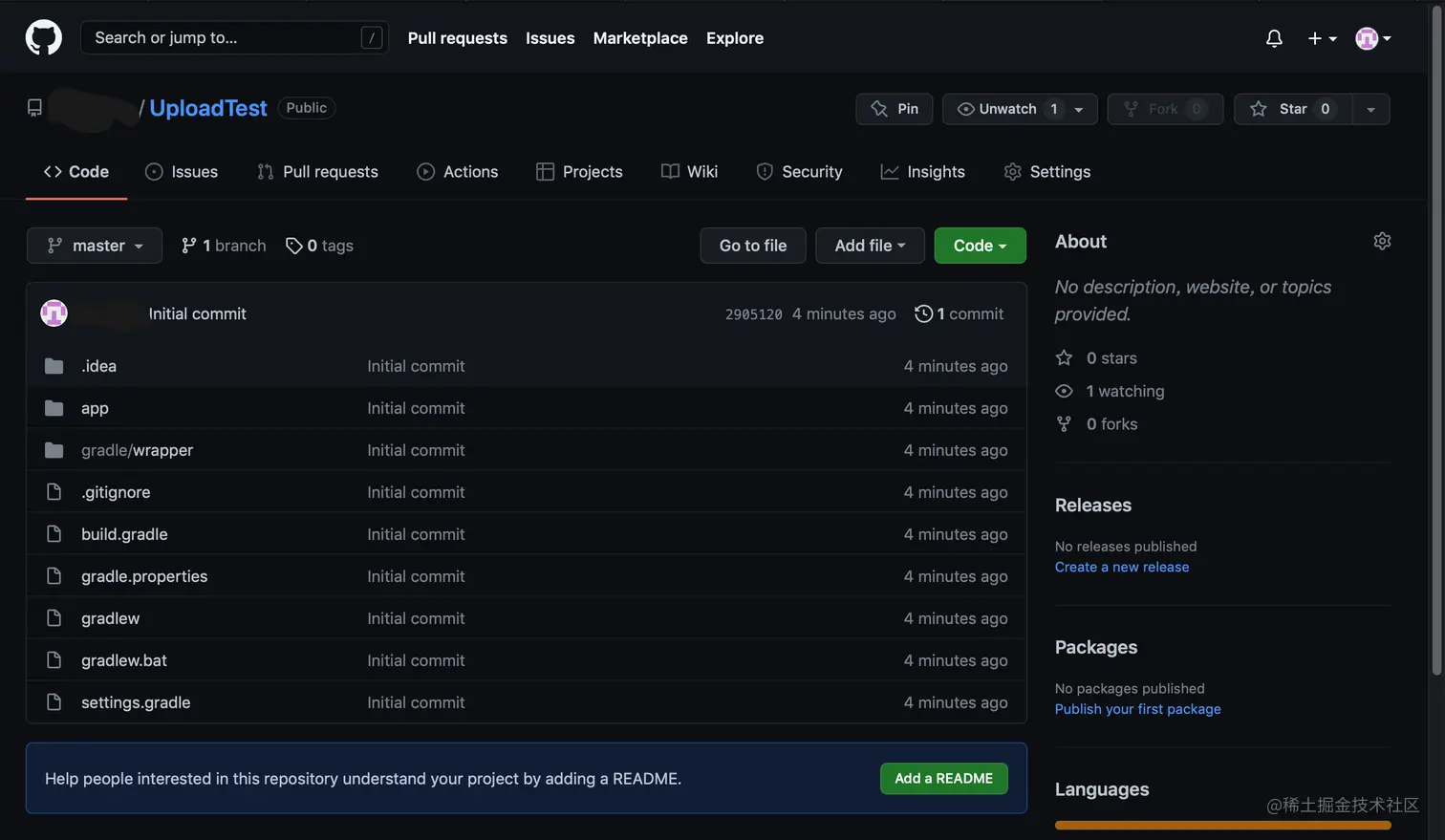Open the Wiki tab

[x=689, y=172]
